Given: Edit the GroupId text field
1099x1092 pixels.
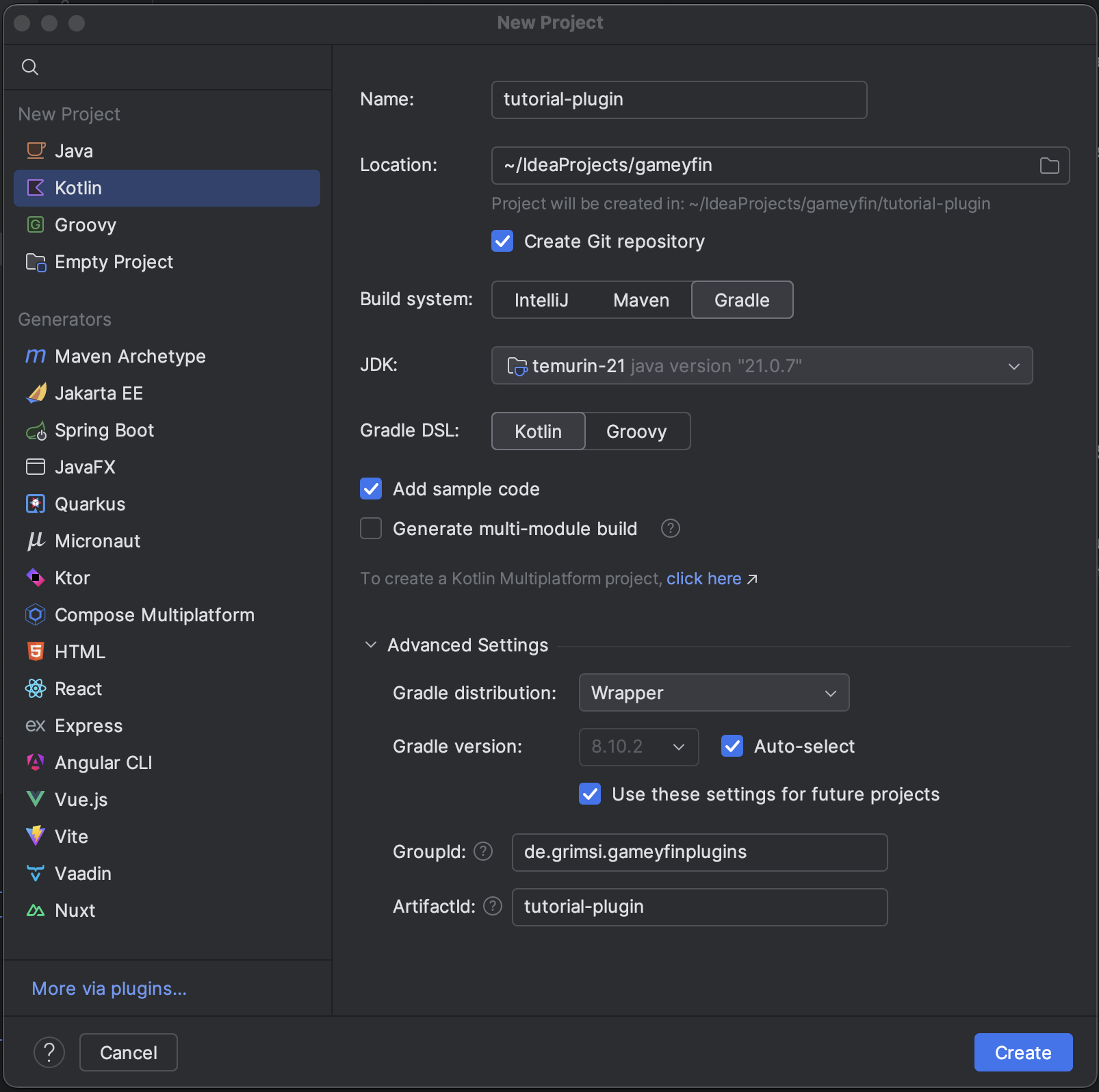Looking at the screenshot, I should 699,853.
